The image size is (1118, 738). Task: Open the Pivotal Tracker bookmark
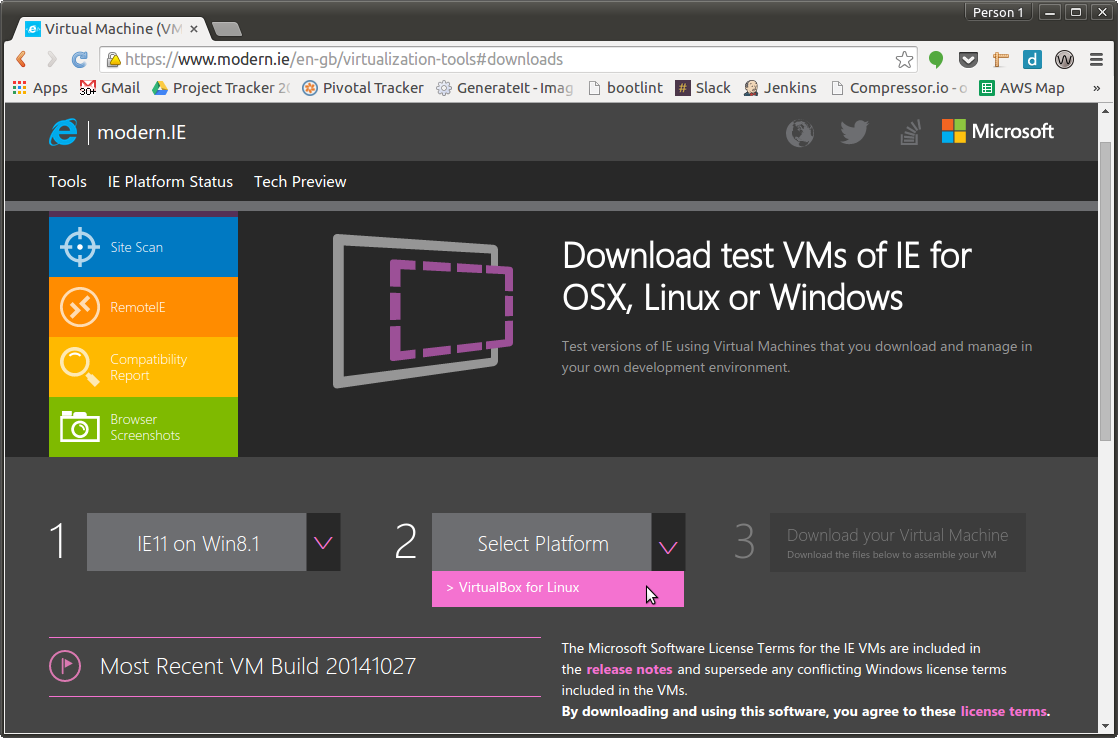pyautogui.click(x=363, y=88)
